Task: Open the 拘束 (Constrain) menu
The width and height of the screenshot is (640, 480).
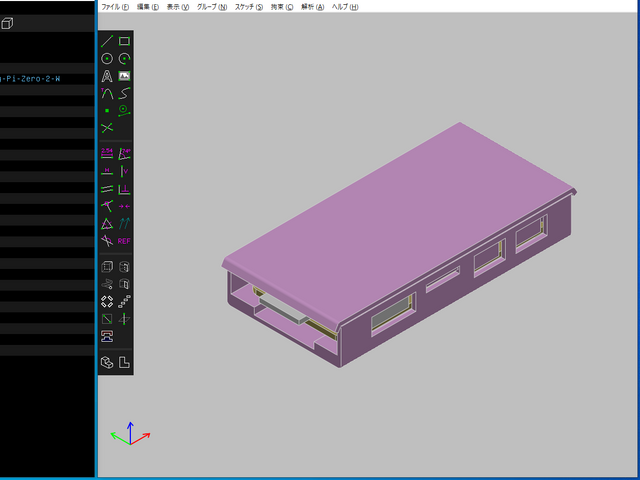Action: 282,7
